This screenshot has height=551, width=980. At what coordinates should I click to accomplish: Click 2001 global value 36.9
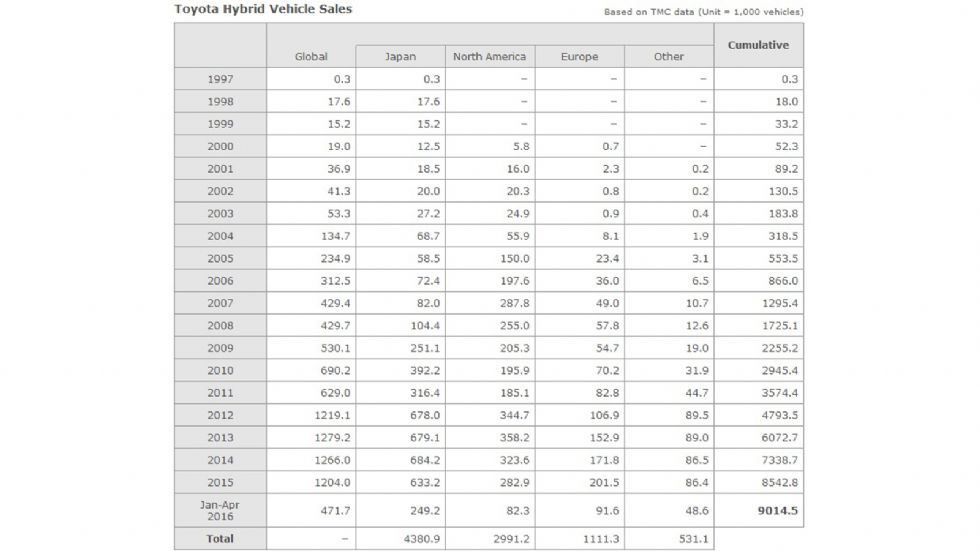pyautogui.click(x=339, y=169)
